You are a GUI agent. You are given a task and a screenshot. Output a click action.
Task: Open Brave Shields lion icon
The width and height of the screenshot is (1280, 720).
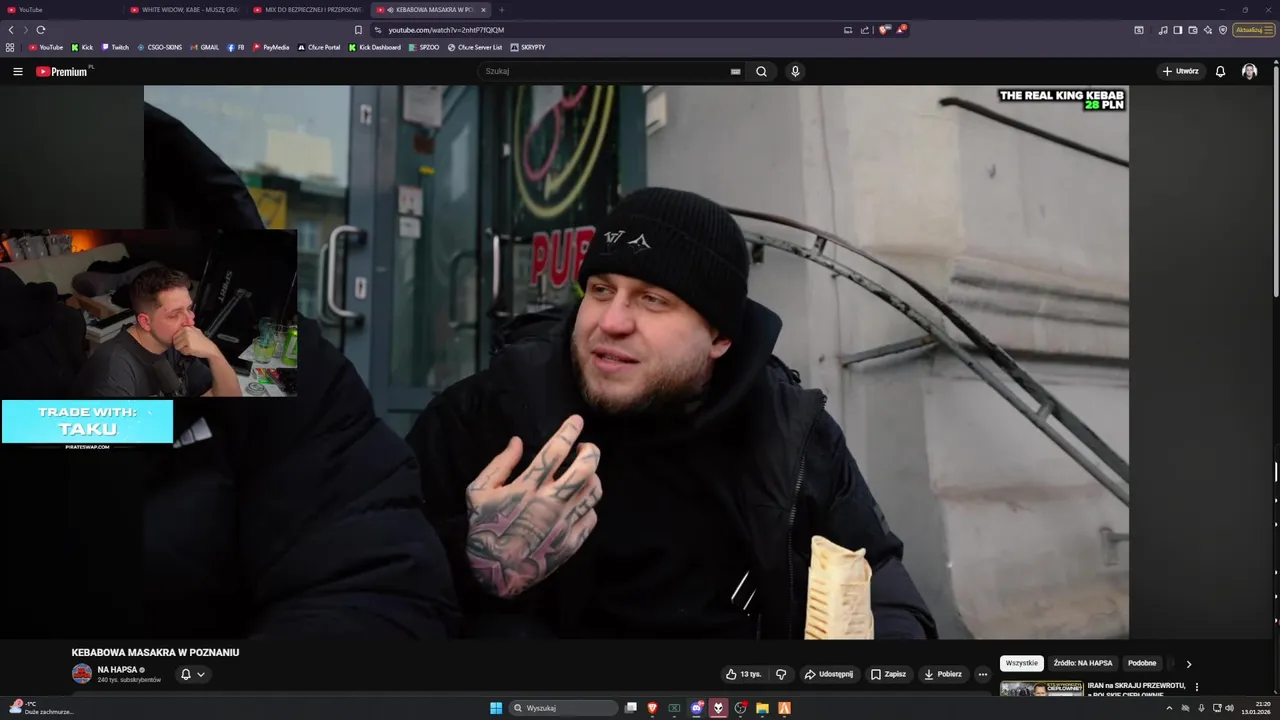click(x=883, y=30)
